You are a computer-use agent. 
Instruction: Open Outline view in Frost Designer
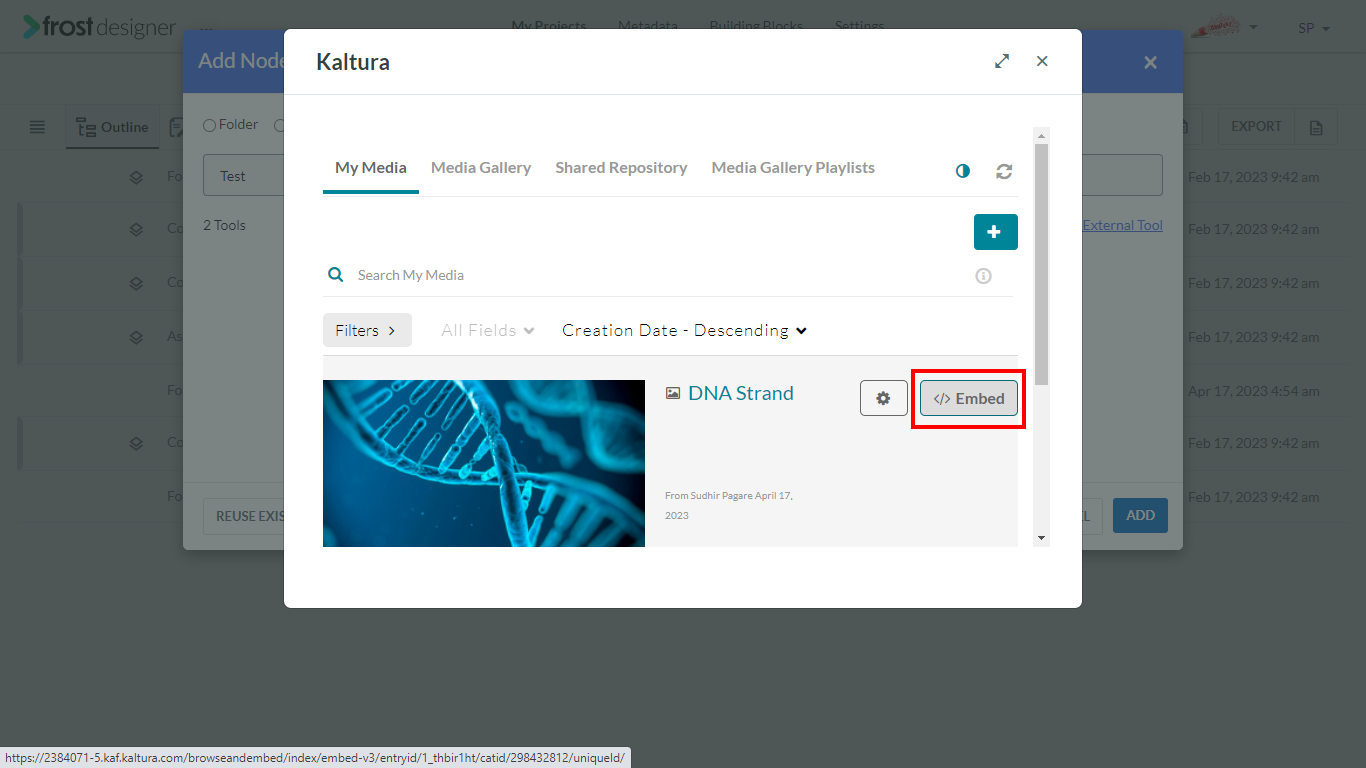click(112, 127)
